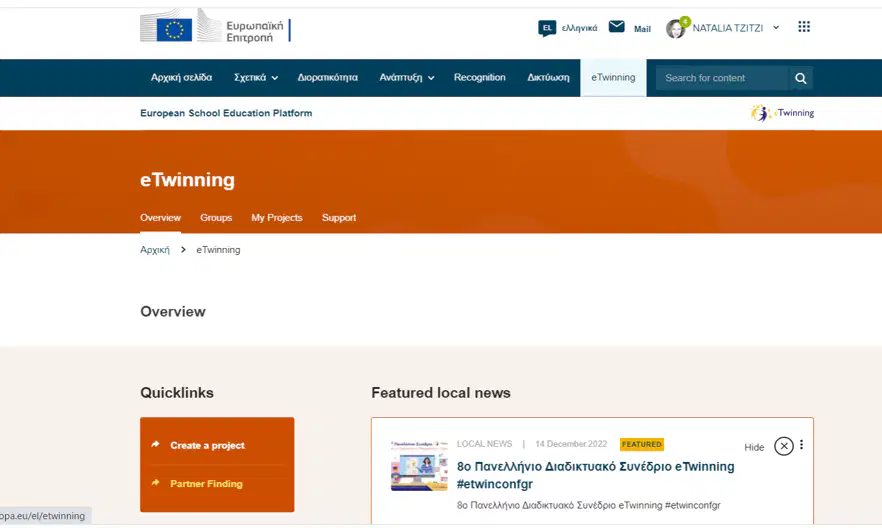Click arrow icon beside Create a project
The image size is (882, 528).
click(156, 444)
